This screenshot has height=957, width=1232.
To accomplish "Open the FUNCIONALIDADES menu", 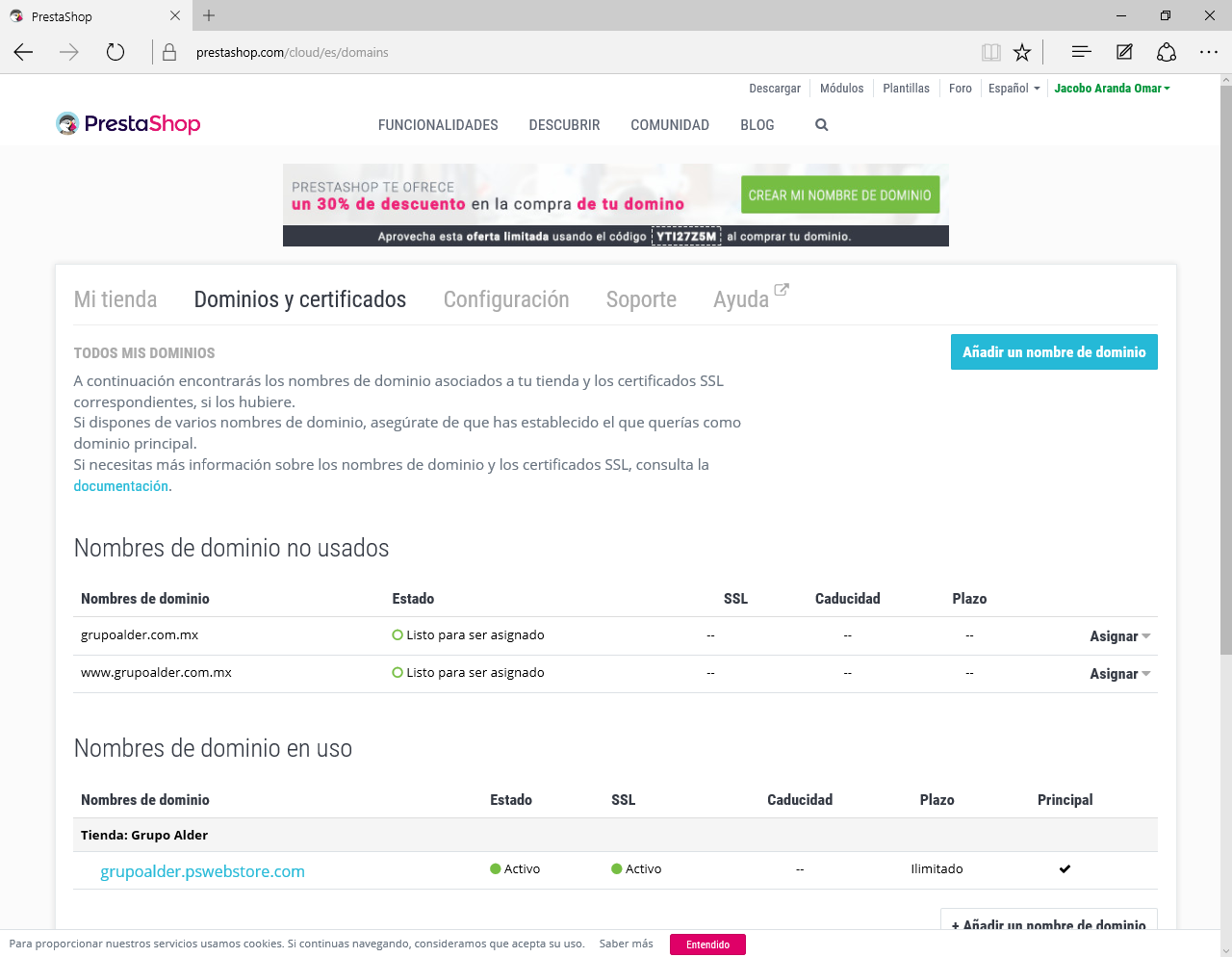I will tap(438, 125).
